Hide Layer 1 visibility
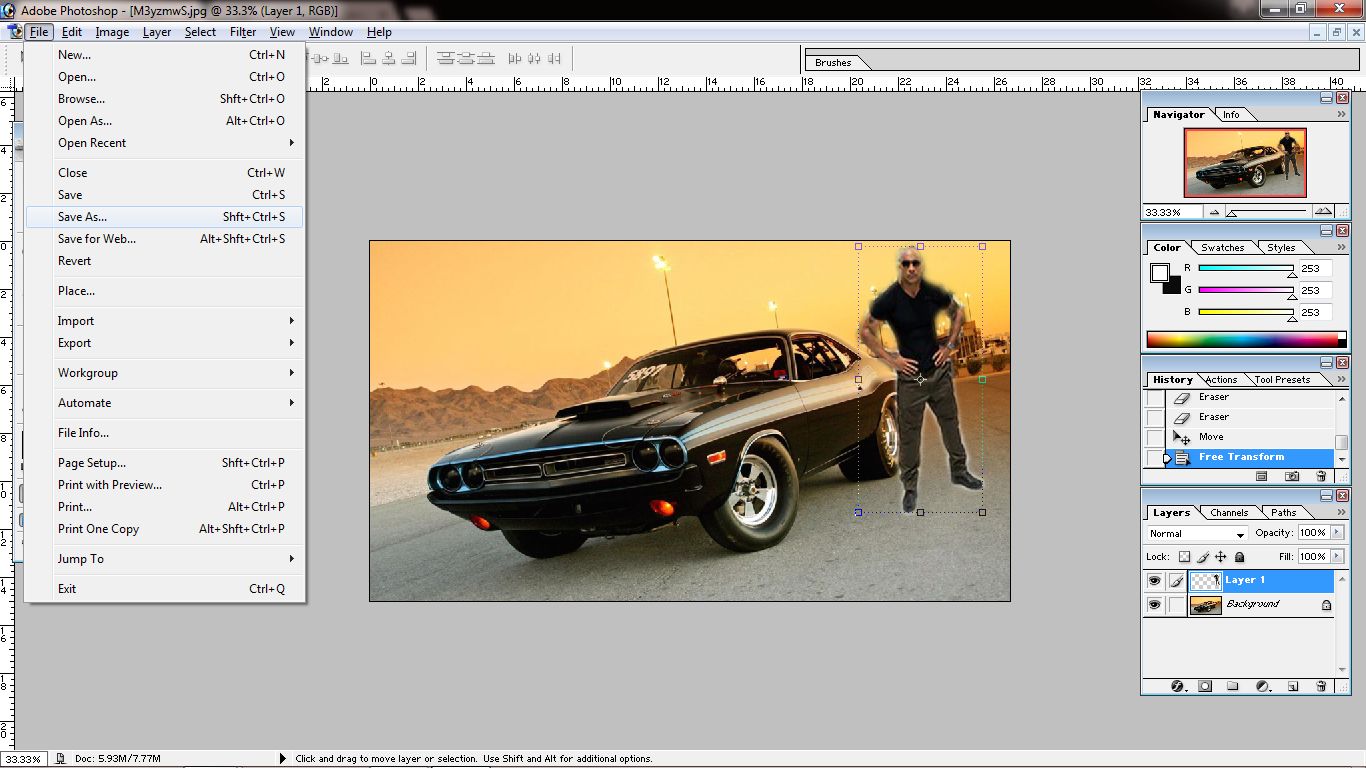Image resolution: width=1366 pixels, height=768 pixels. 1154,580
